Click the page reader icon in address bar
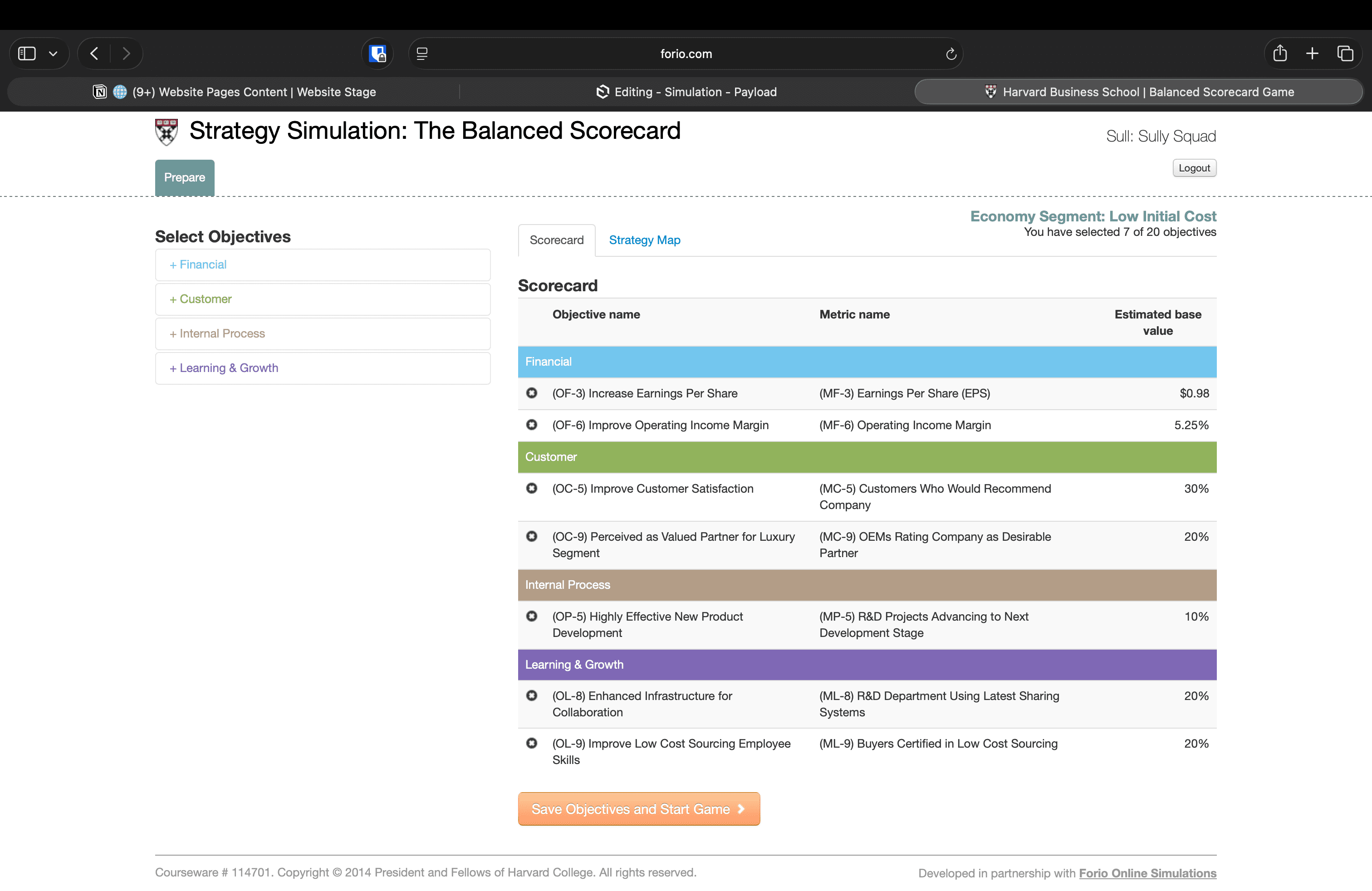 click(422, 54)
